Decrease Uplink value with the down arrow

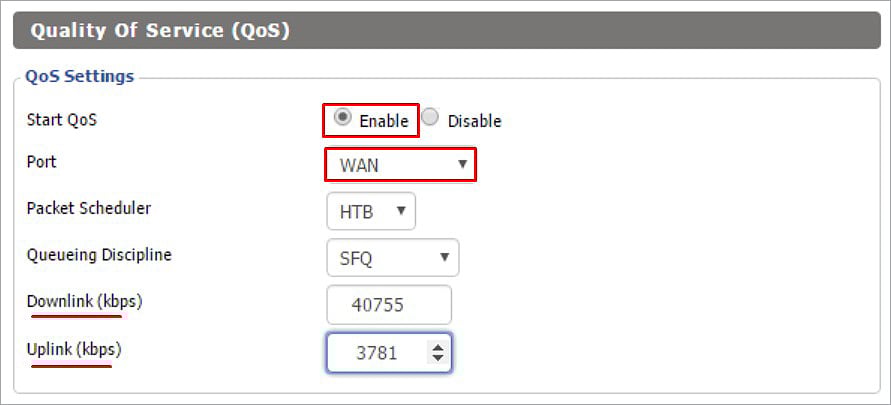click(x=438, y=358)
